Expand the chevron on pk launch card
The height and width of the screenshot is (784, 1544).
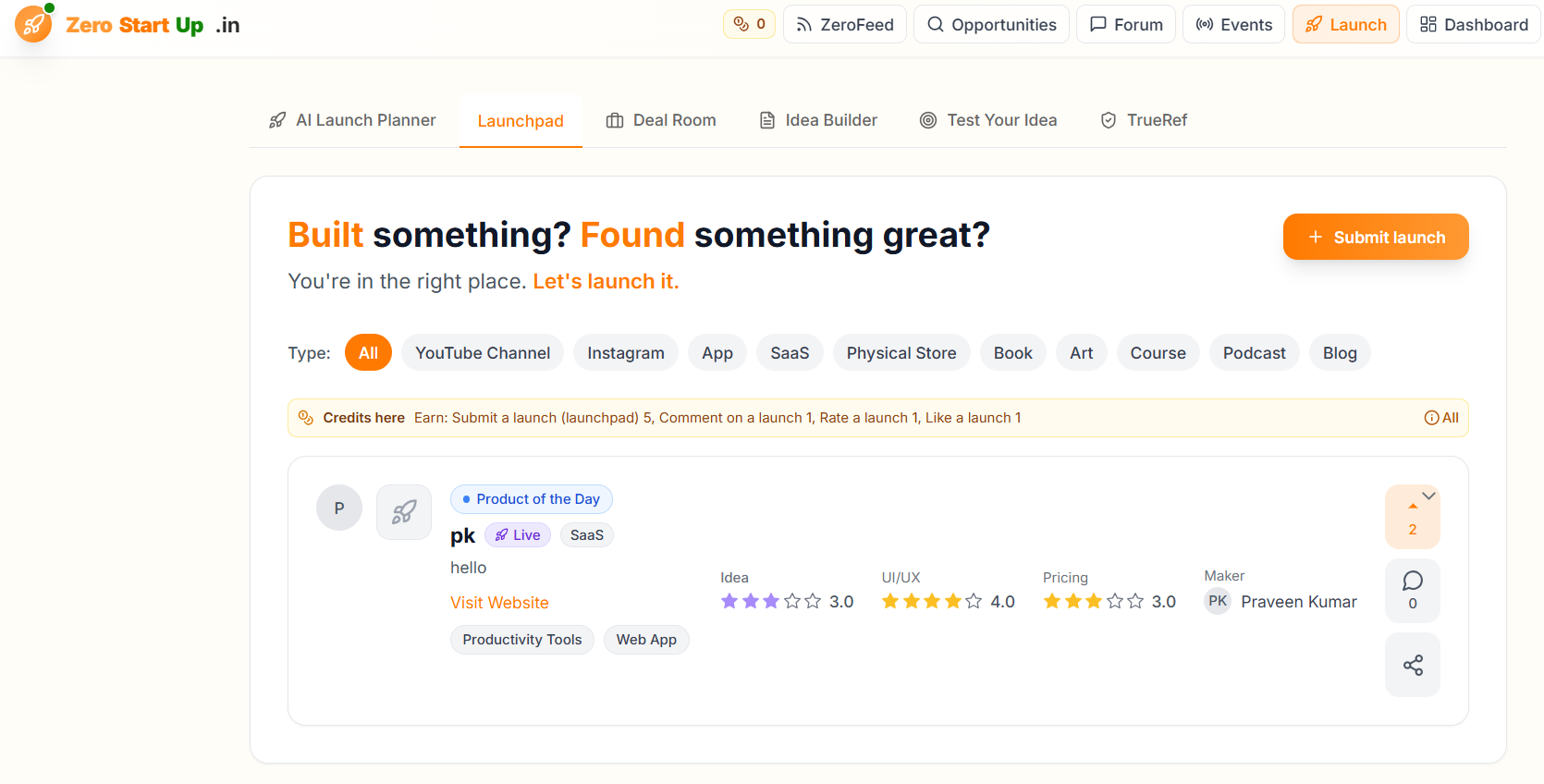pos(1429,496)
